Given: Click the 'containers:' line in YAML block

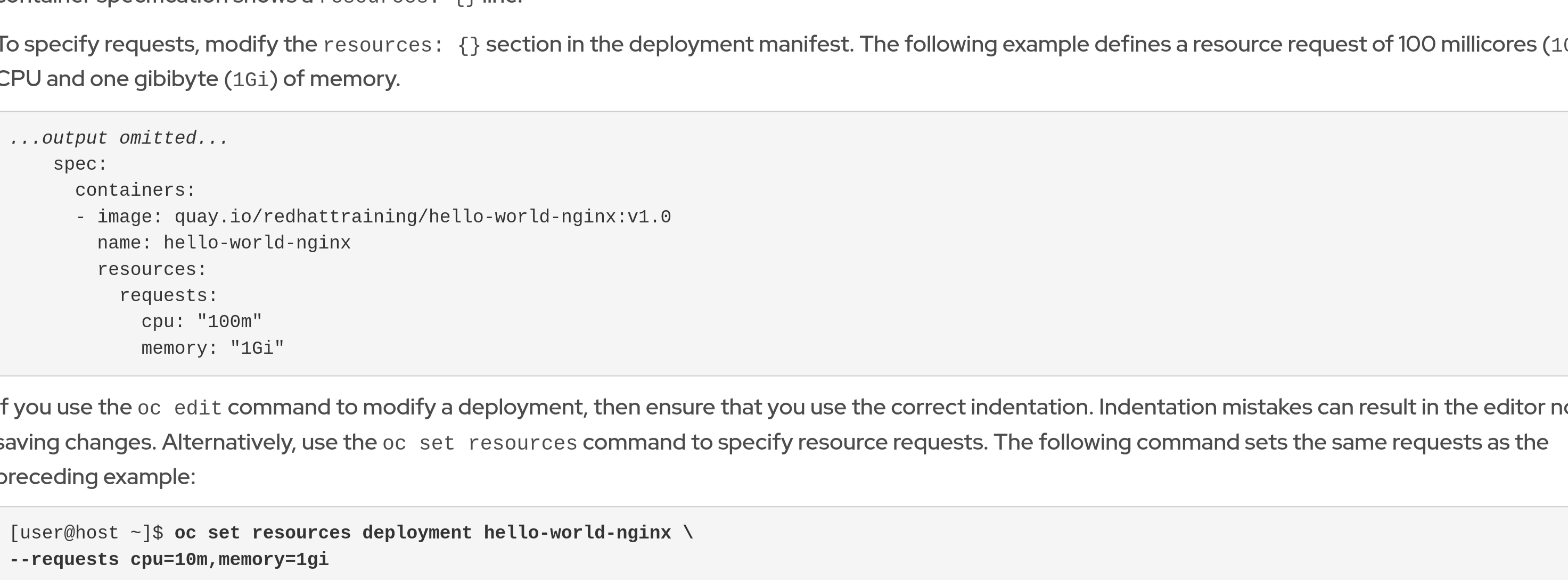Looking at the screenshot, I should (135, 190).
